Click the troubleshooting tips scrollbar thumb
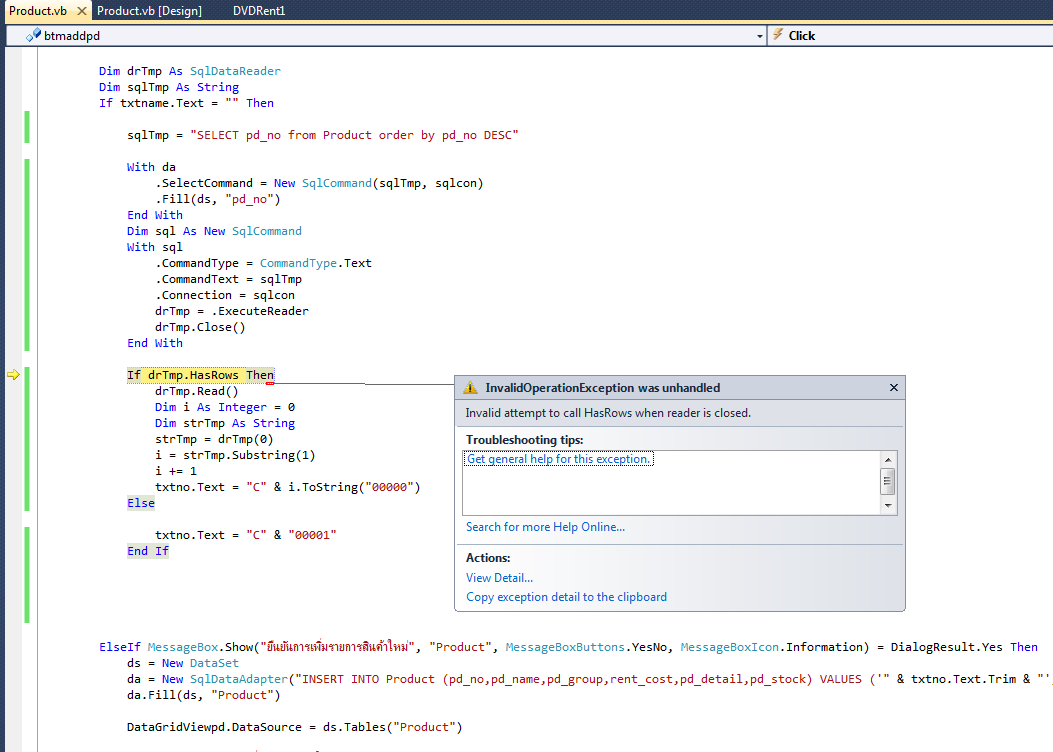 click(x=888, y=481)
